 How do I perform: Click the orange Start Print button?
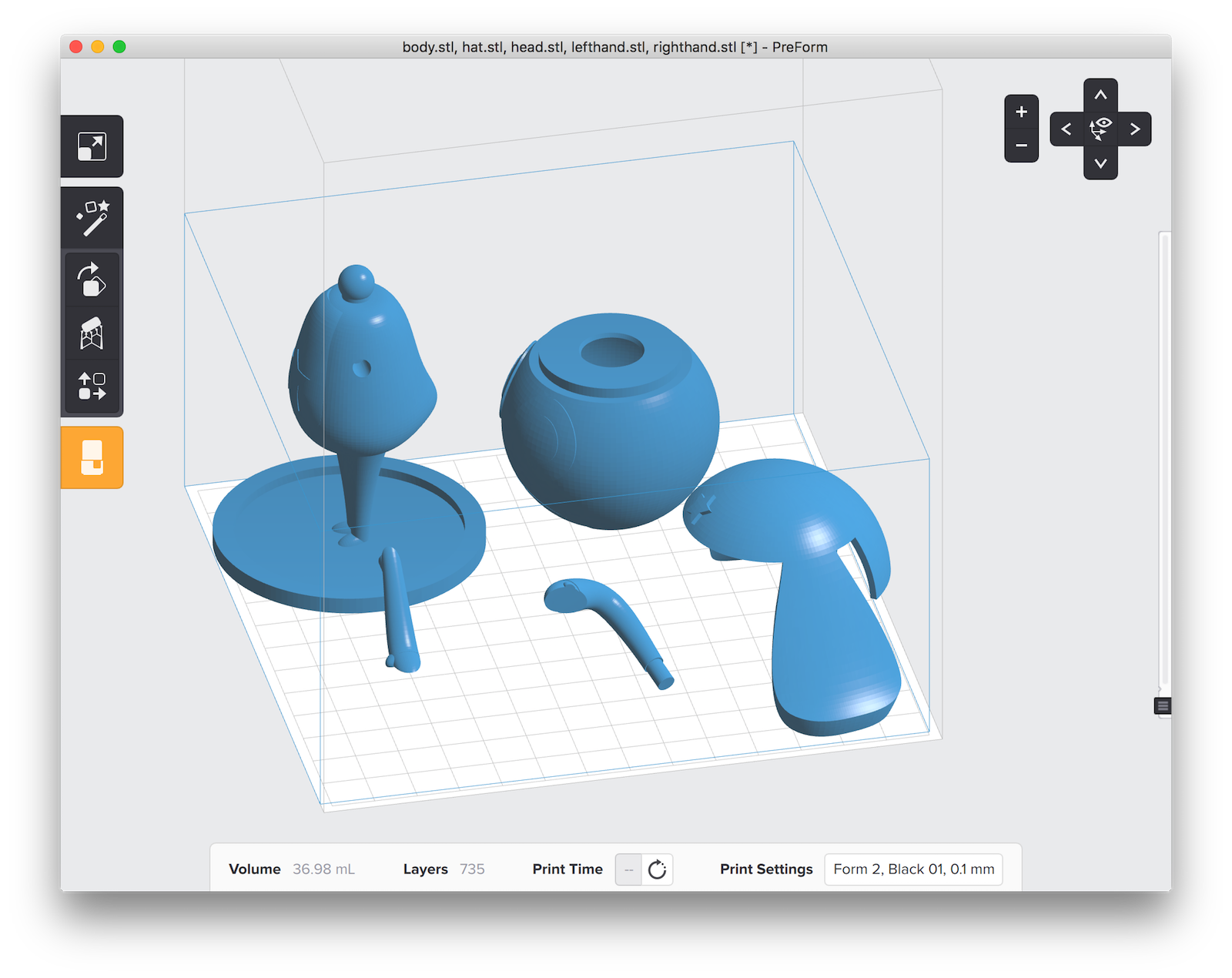tap(92, 457)
